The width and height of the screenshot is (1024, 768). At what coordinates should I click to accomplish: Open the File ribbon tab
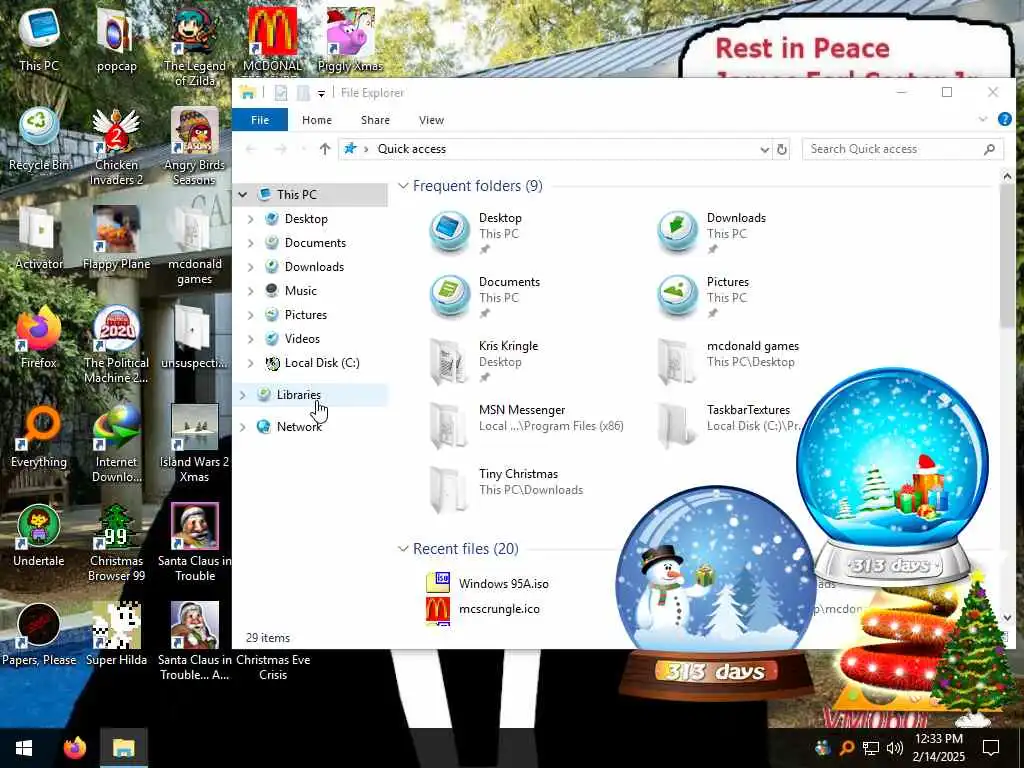(x=260, y=120)
